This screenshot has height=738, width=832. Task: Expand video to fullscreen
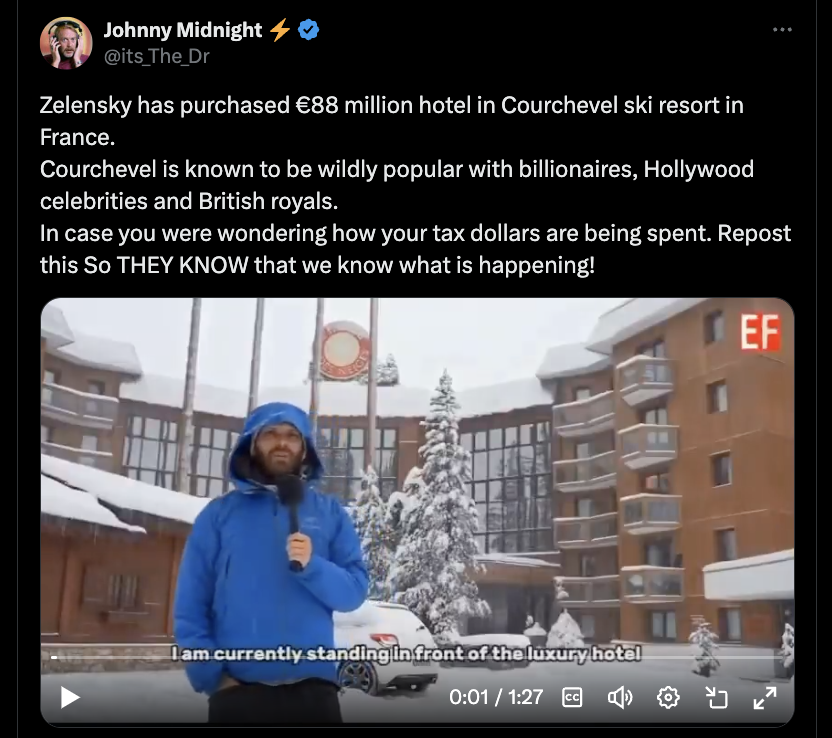click(765, 697)
